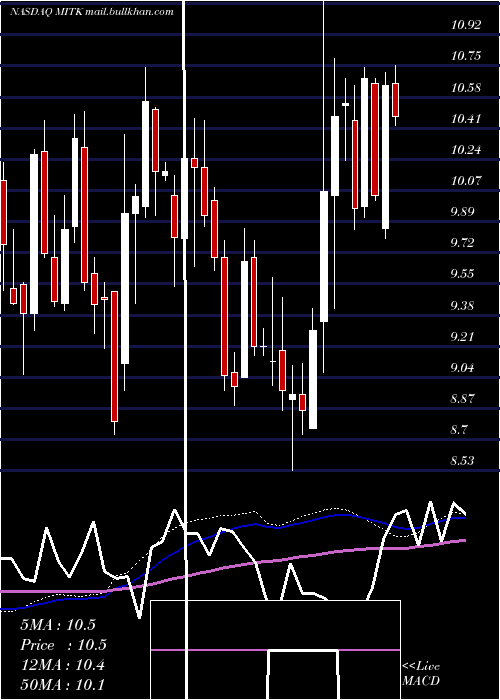The width and height of the screenshot is (500, 700).
Task: Select the 10.58 price axis label
Action: 466,87
